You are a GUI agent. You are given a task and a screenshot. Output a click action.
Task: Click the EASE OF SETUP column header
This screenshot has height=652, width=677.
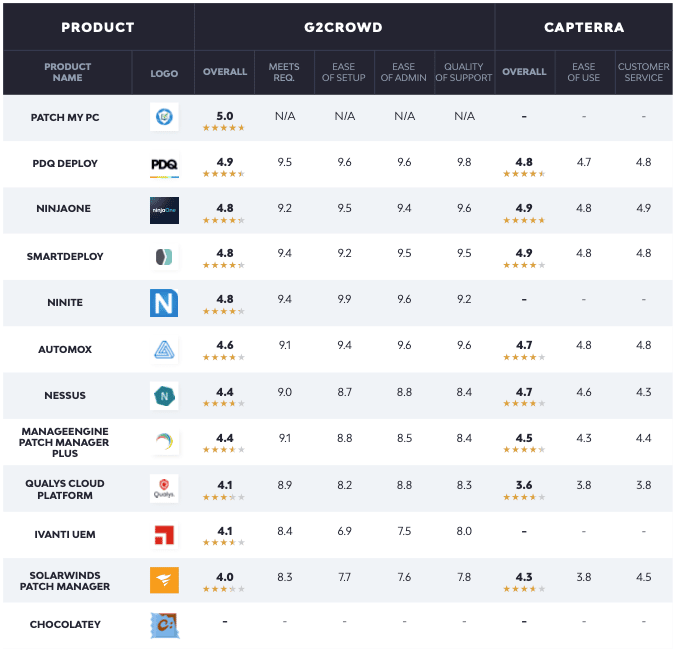point(344,72)
